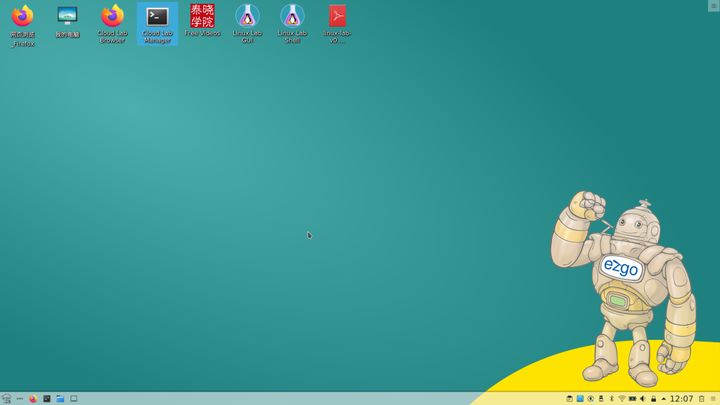720x405 pixels.
Task: Open the clipboard tray icon
Action: [x=569, y=399]
